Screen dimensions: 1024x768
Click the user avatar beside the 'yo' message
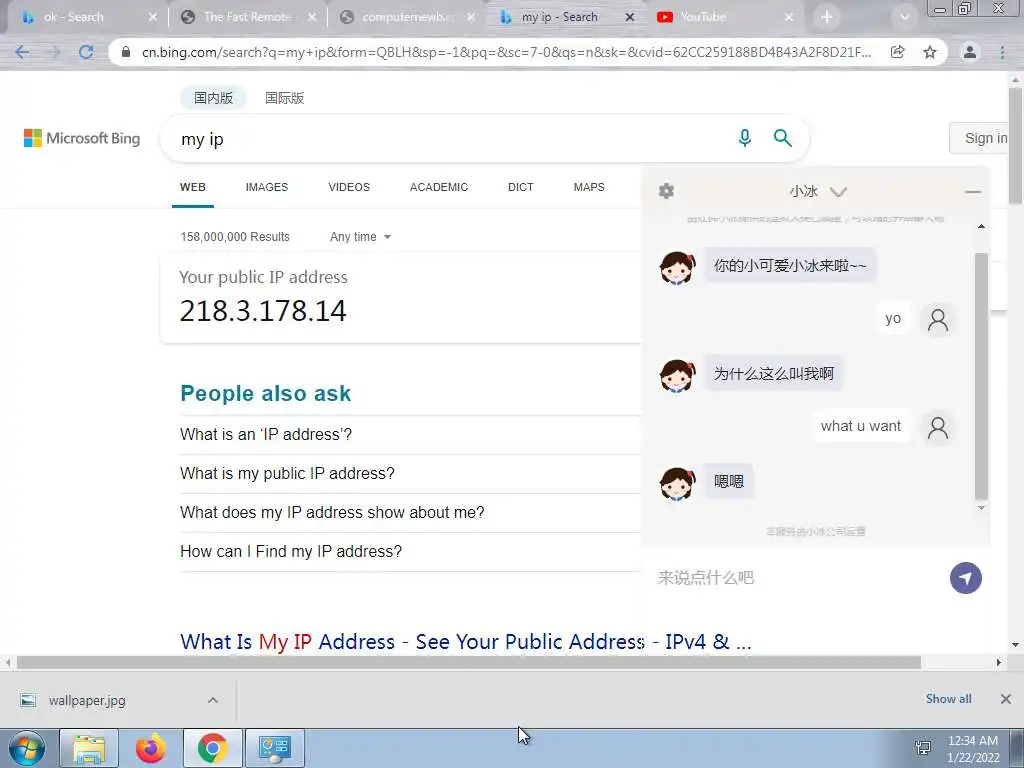(x=938, y=319)
